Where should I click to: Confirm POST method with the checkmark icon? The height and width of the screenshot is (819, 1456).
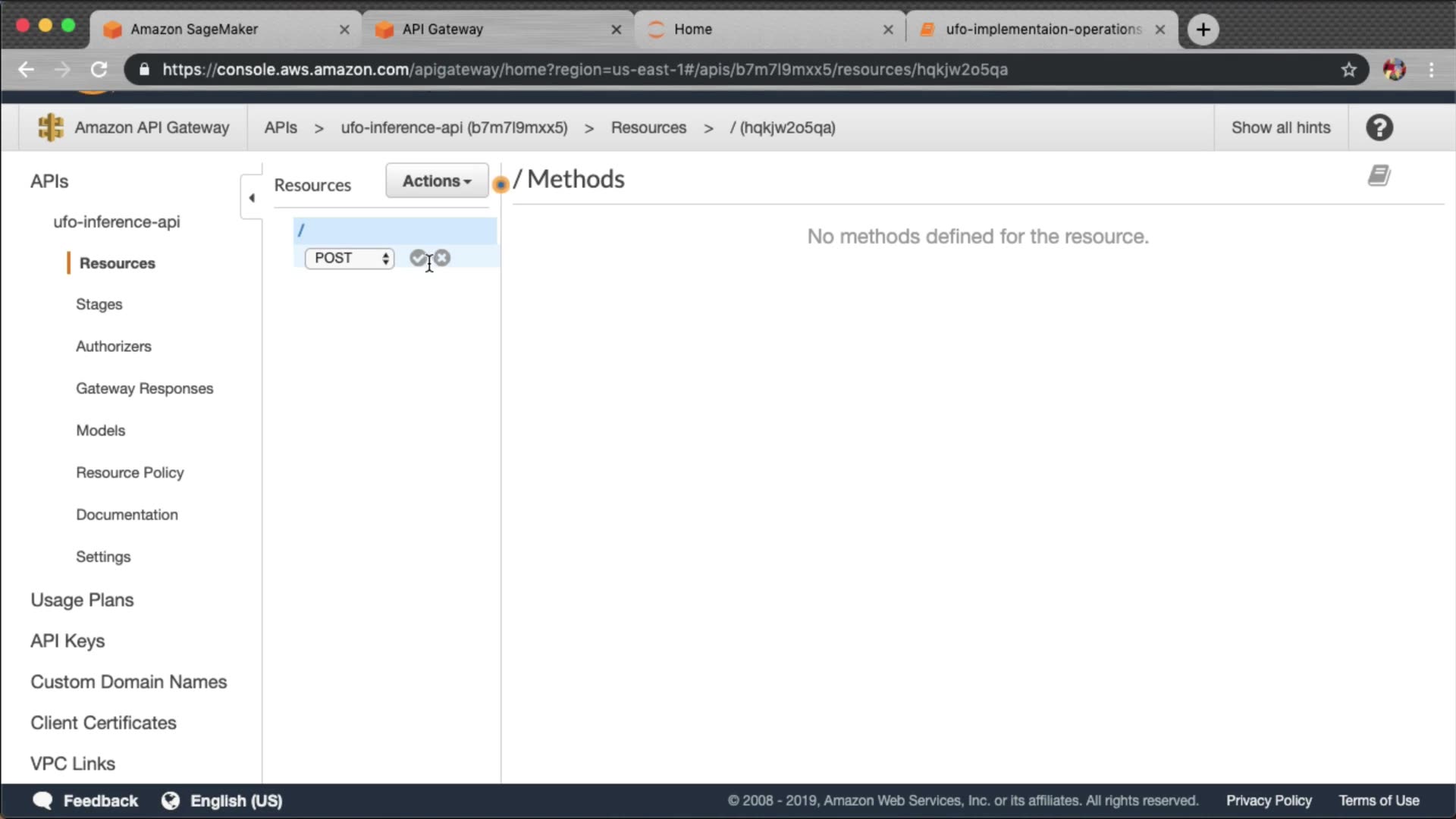417,258
